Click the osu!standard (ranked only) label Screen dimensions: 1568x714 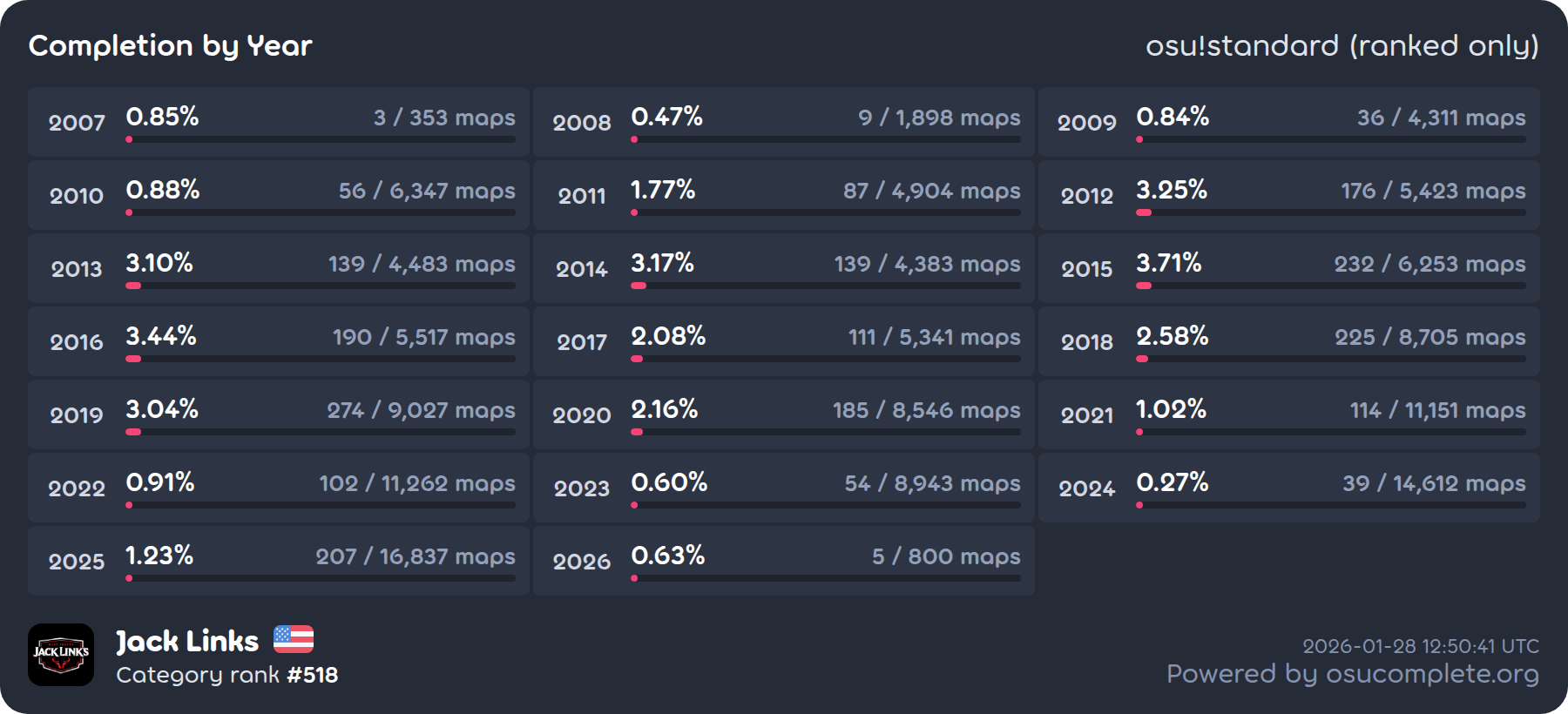tap(1342, 45)
